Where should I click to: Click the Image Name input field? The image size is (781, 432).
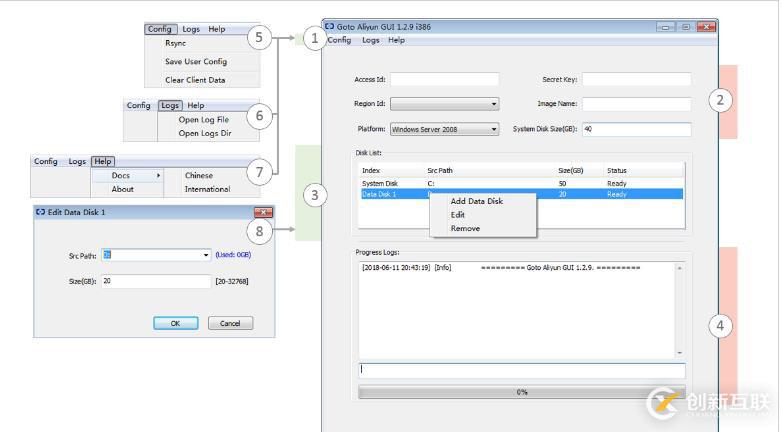coord(637,104)
